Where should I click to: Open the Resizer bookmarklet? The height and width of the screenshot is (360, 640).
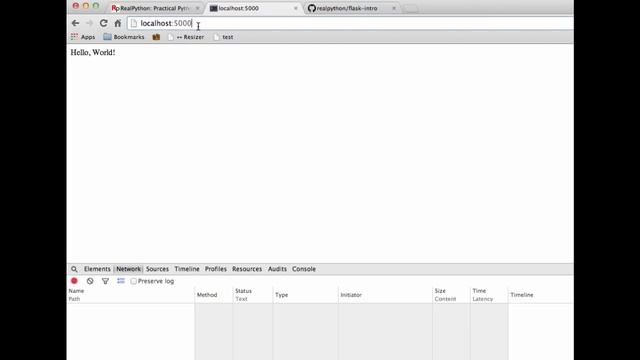(x=186, y=37)
